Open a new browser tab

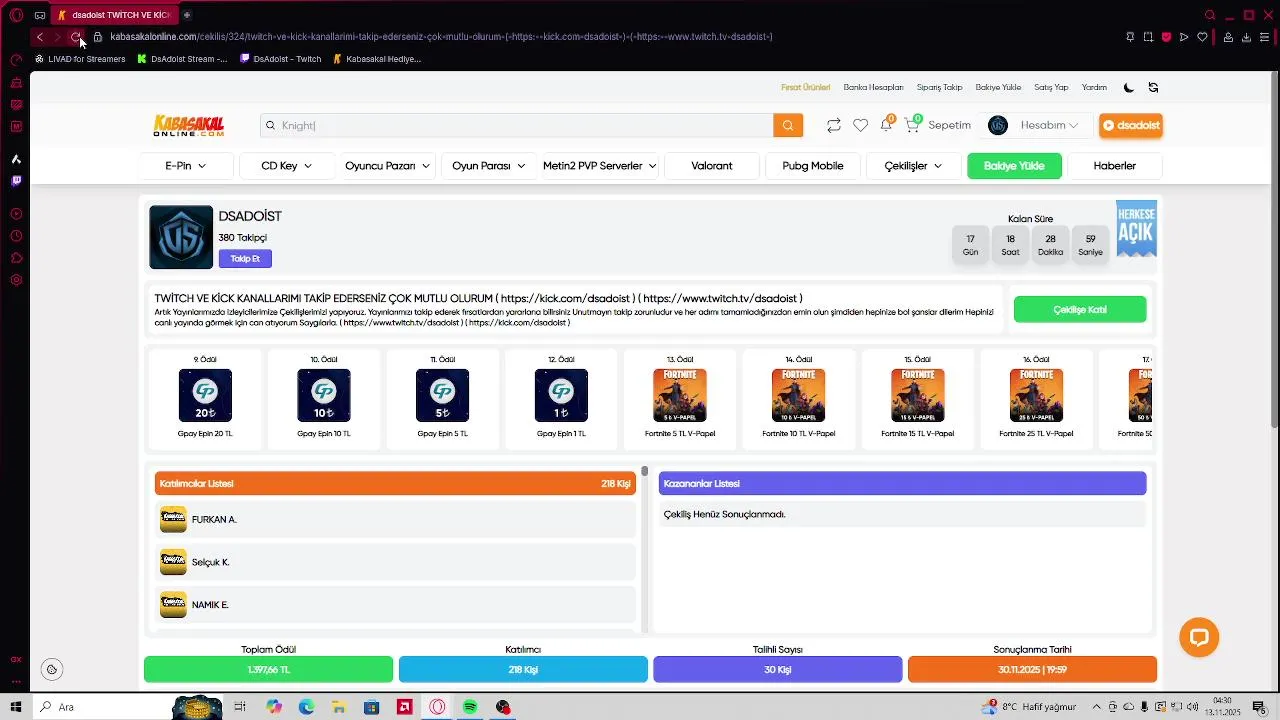187,15
